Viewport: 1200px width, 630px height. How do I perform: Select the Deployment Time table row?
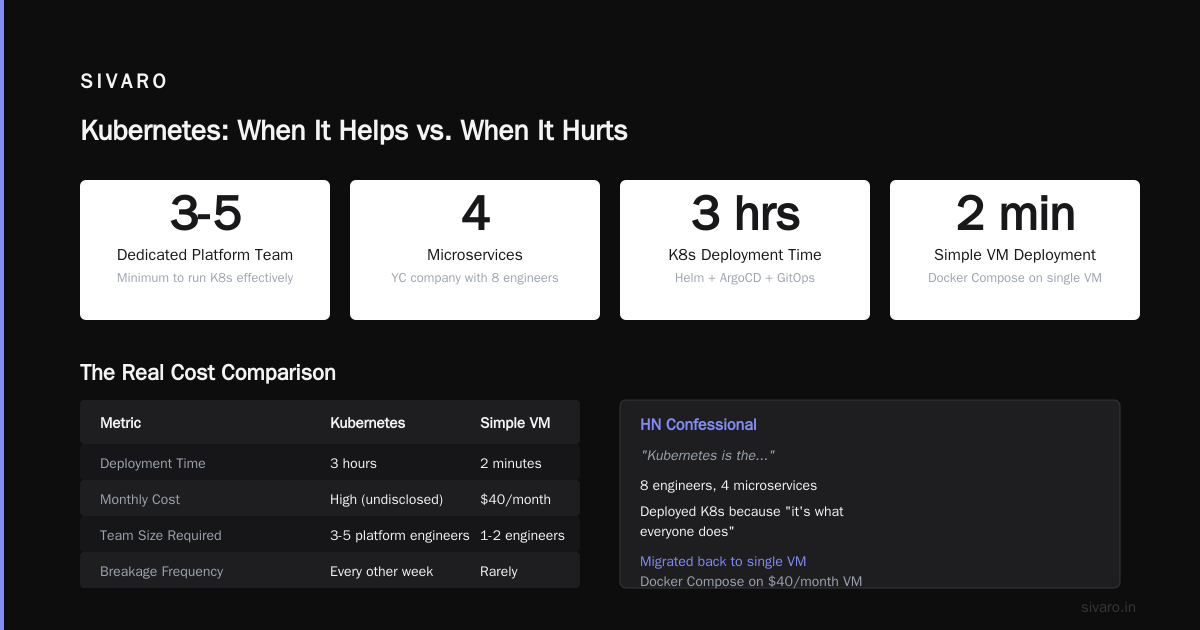click(x=330, y=463)
